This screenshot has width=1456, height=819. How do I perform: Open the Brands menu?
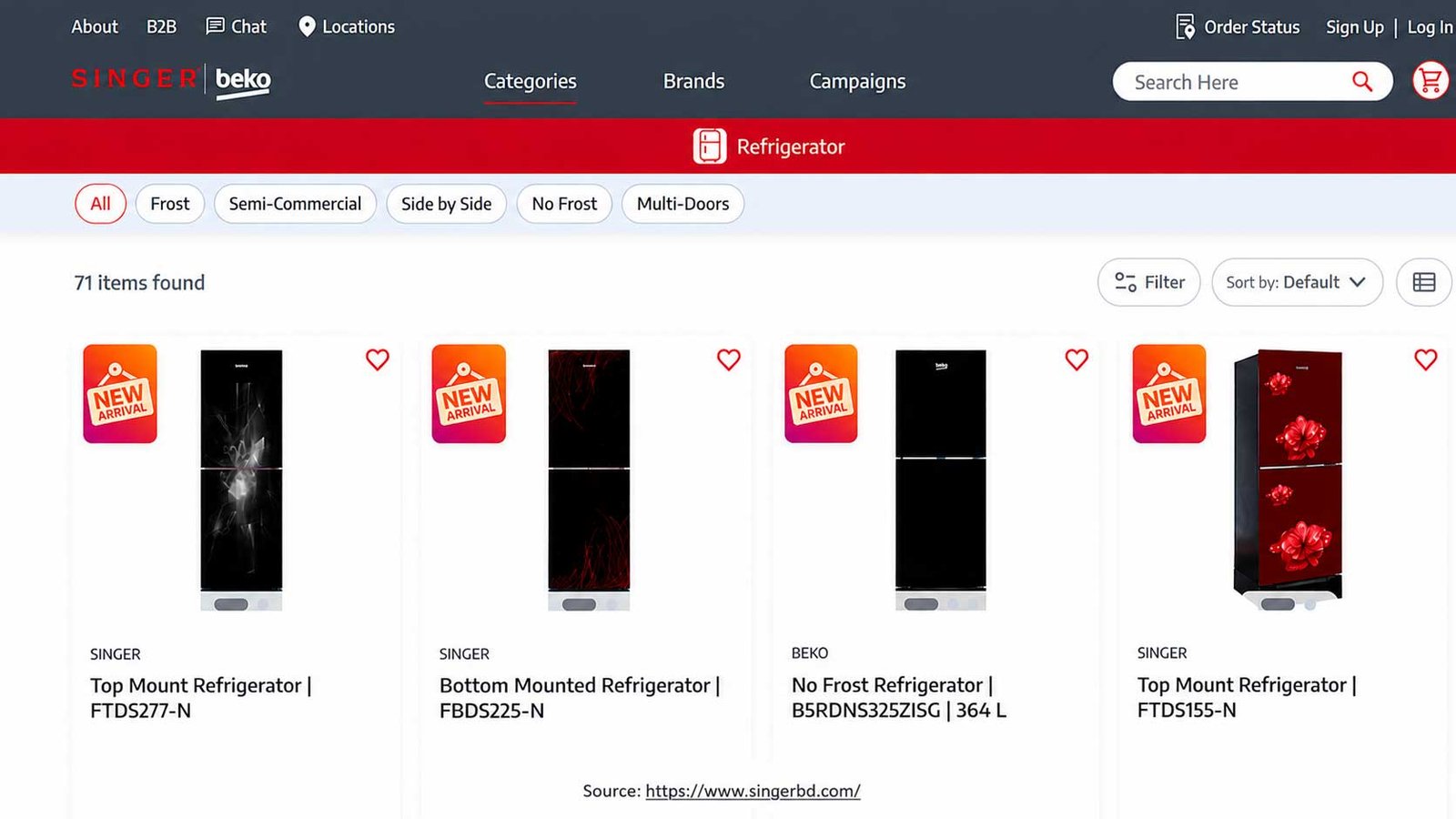pos(693,82)
